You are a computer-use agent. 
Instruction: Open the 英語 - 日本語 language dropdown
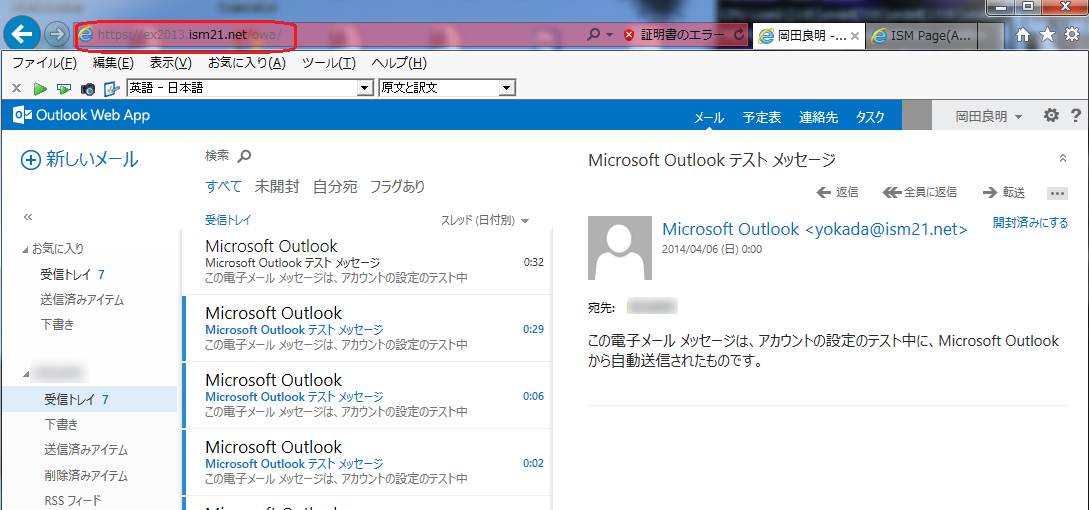coord(365,88)
